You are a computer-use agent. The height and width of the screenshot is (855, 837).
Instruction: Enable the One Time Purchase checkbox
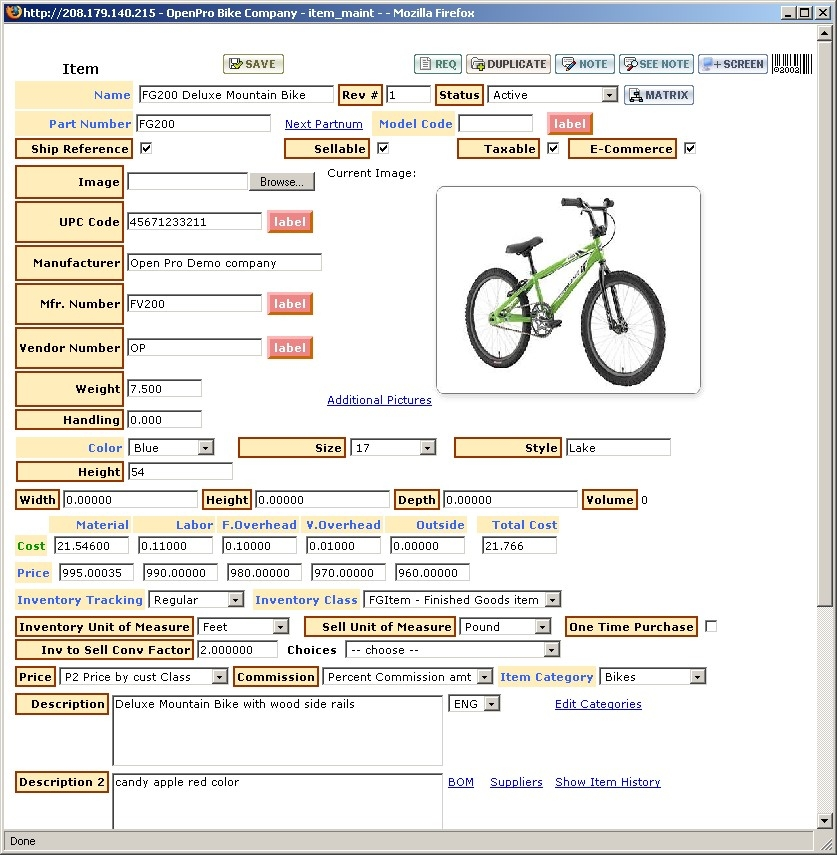[711, 626]
